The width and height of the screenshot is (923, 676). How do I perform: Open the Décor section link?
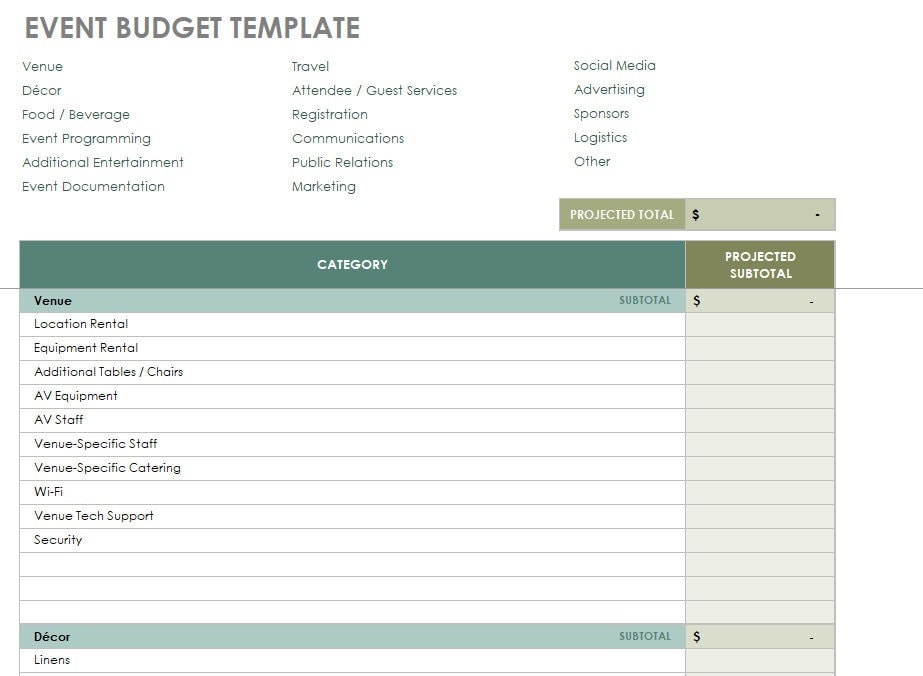(41, 90)
